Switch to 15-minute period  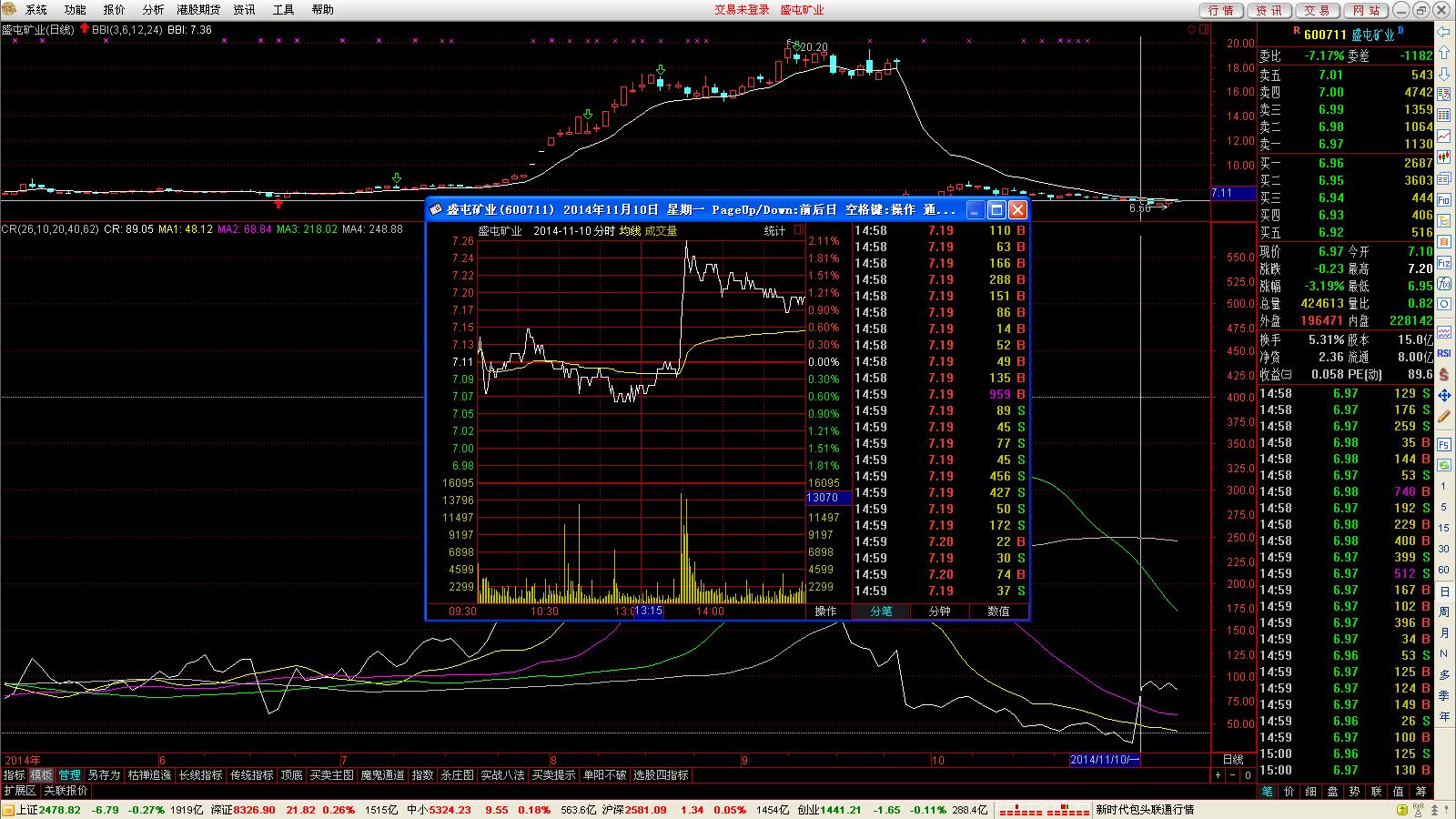tap(1443, 528)
